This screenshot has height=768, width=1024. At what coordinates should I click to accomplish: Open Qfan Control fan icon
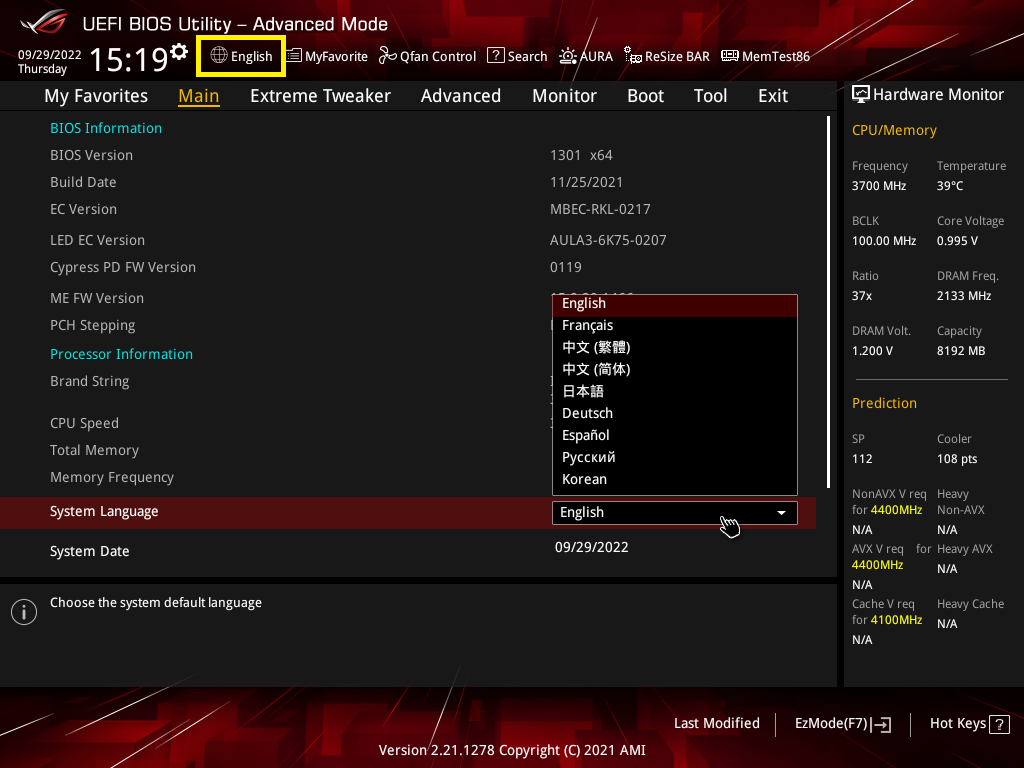(x=388, y=56)
